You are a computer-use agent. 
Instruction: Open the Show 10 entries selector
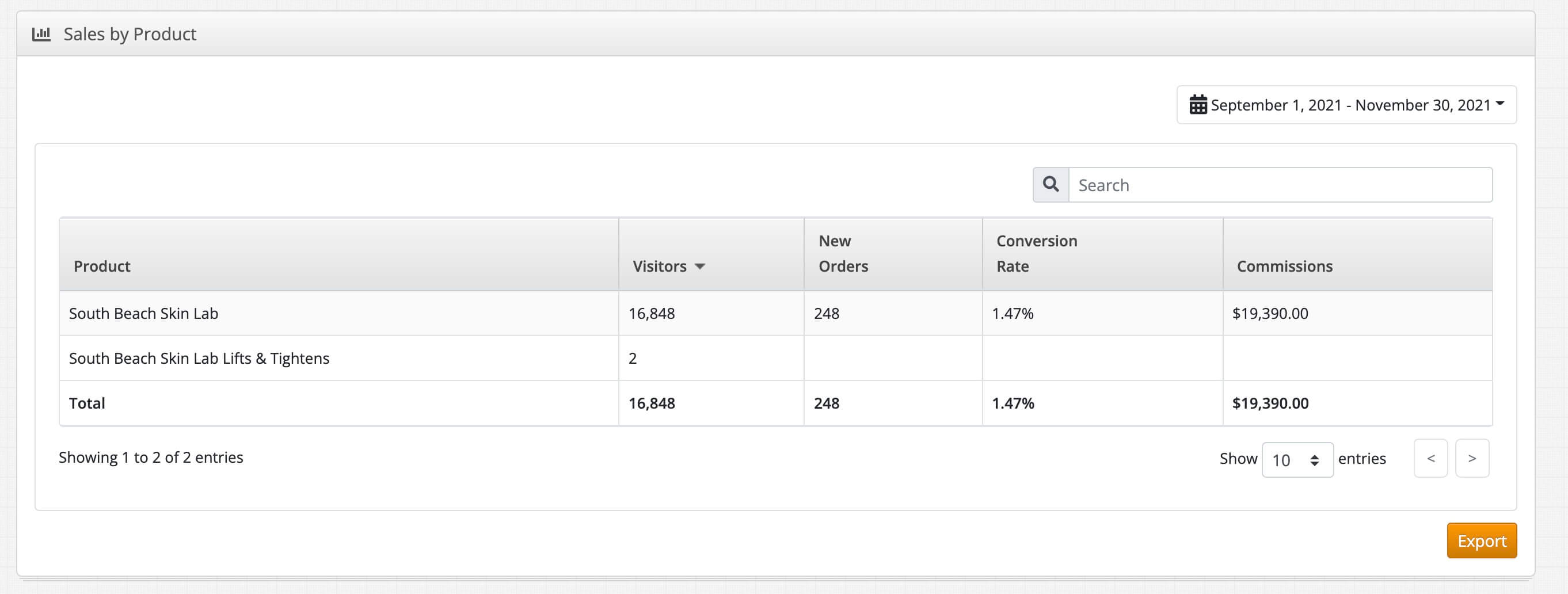[x=1297, y=459]
